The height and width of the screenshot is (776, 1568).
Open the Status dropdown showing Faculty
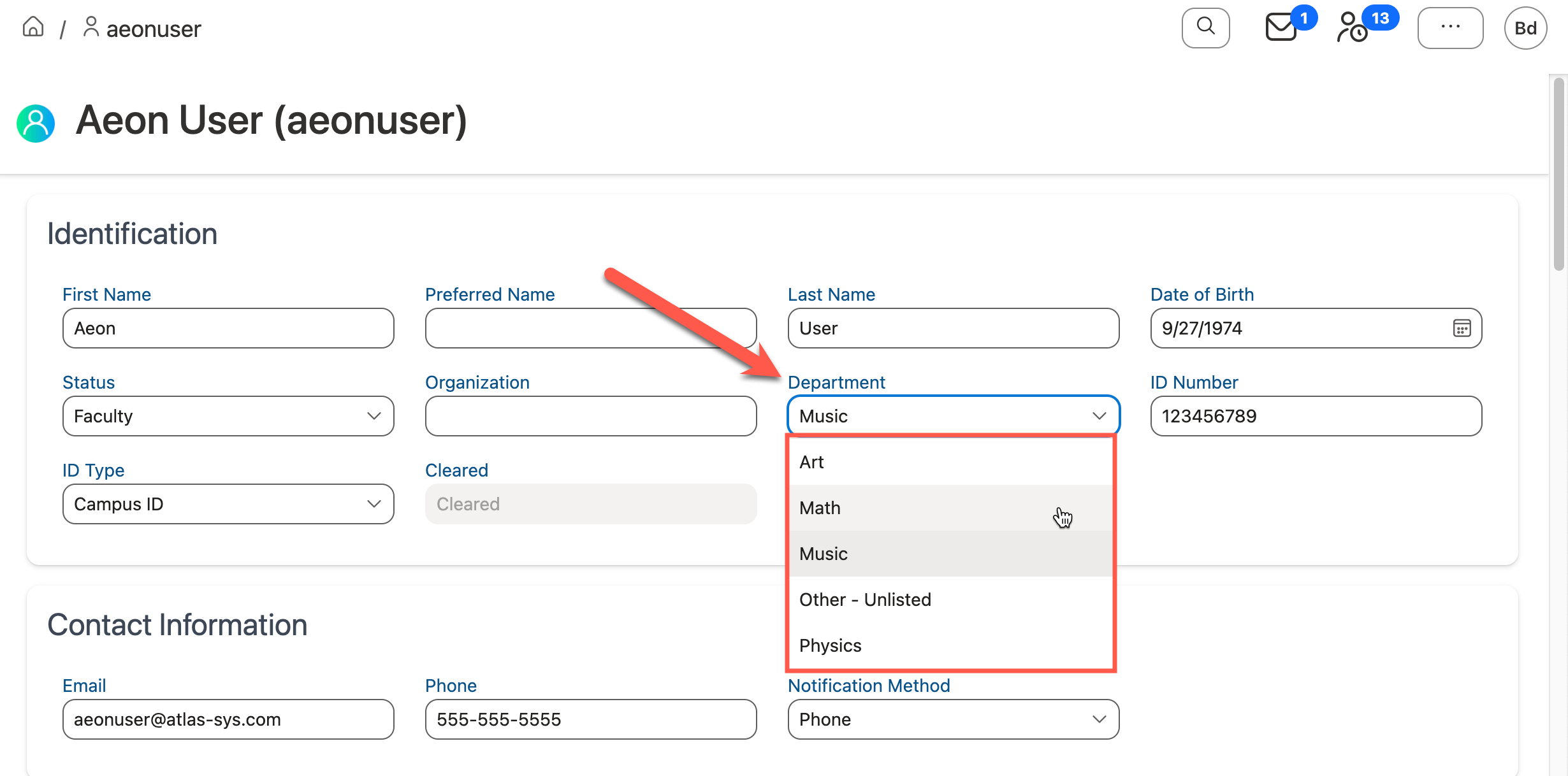click(x=228, y=416)
